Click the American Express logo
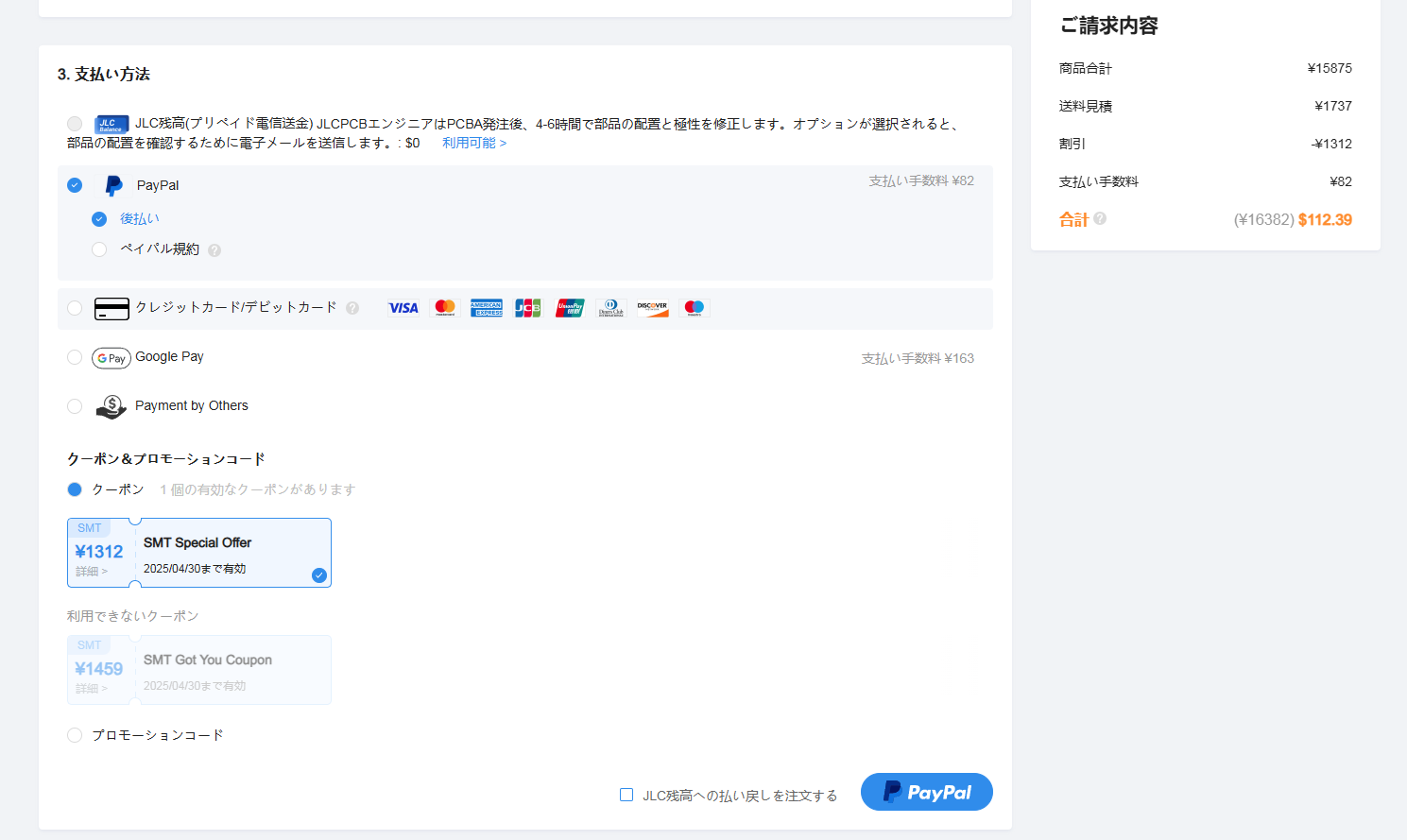The image size is (1407, 840). [x=487, y=308]
